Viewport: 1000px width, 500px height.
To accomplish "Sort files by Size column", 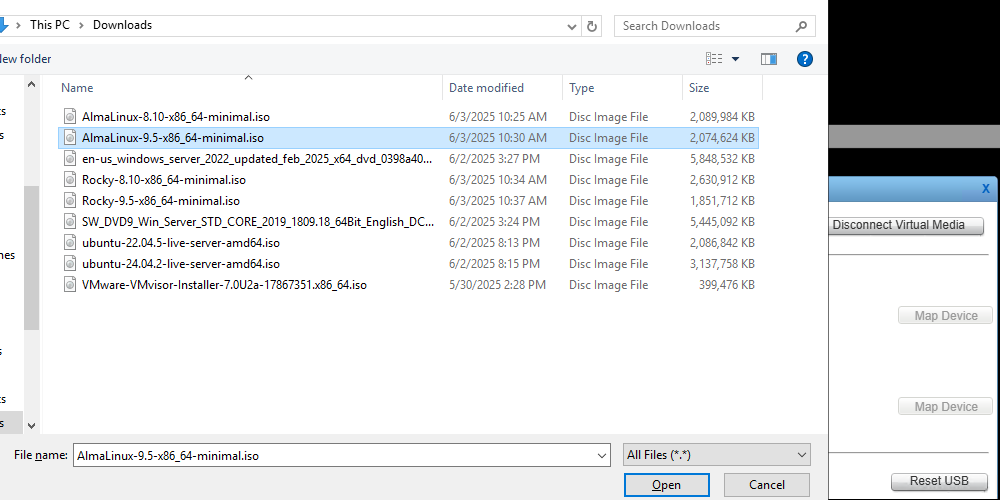I will (x=699, y=88).
